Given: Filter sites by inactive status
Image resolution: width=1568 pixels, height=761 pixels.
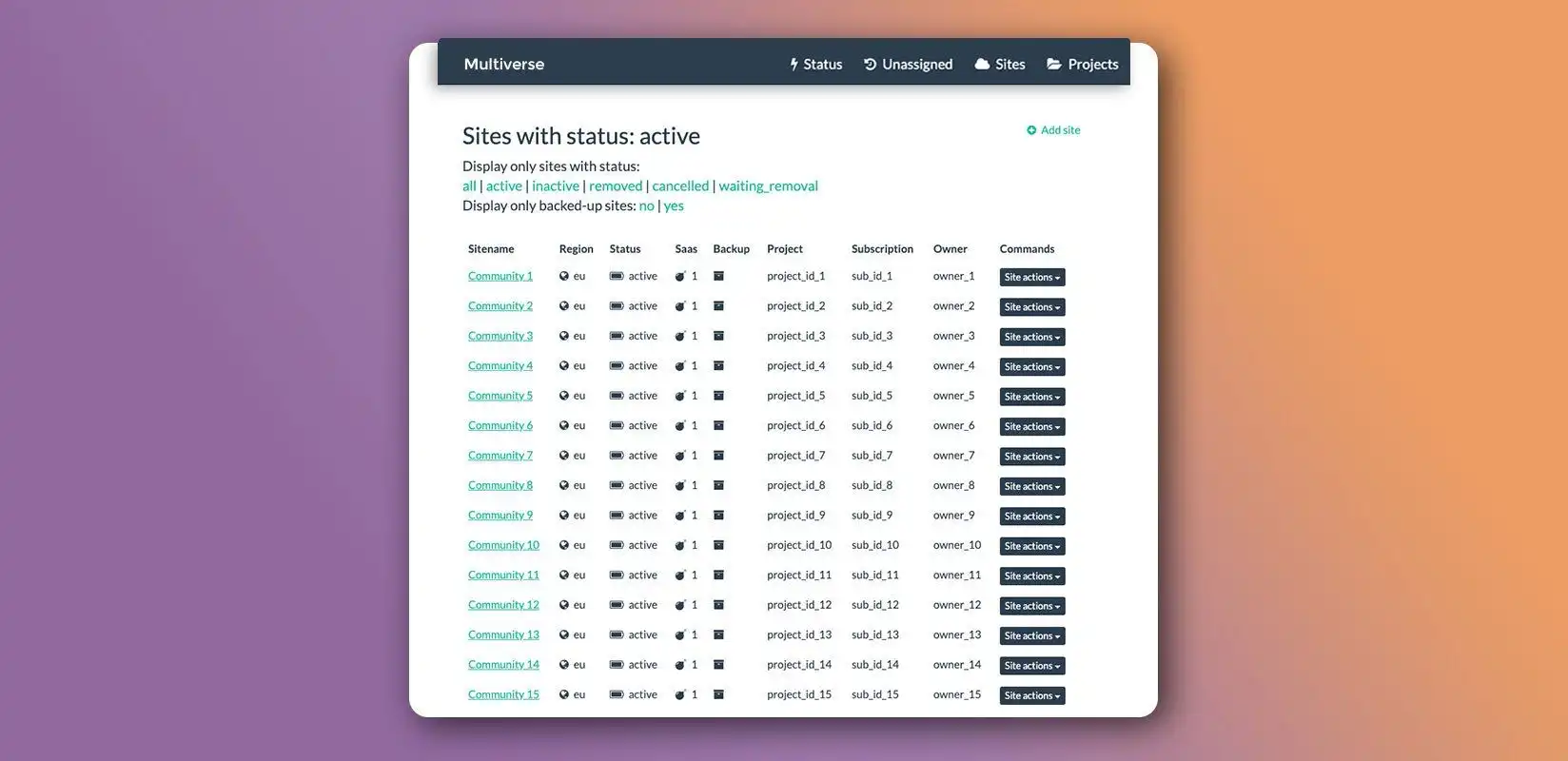Looking at the screenshot, I should (555, 186).
